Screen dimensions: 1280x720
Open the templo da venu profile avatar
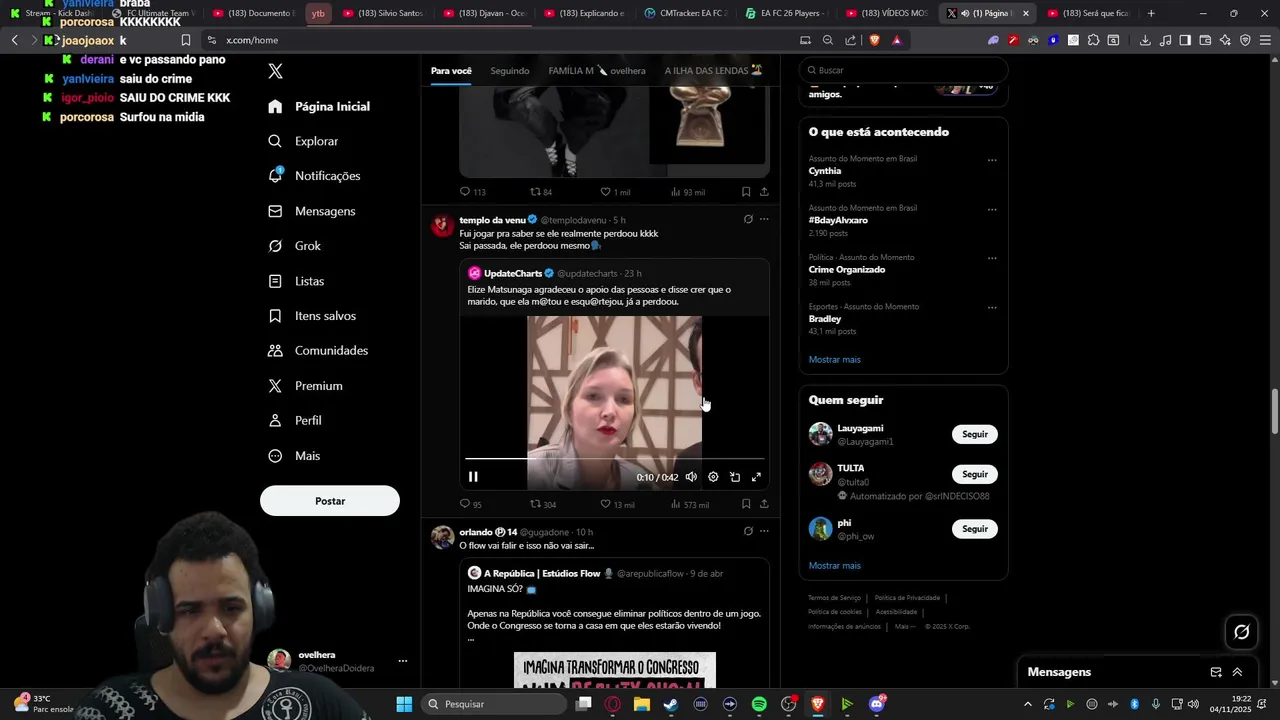click(x=443, y=225)
